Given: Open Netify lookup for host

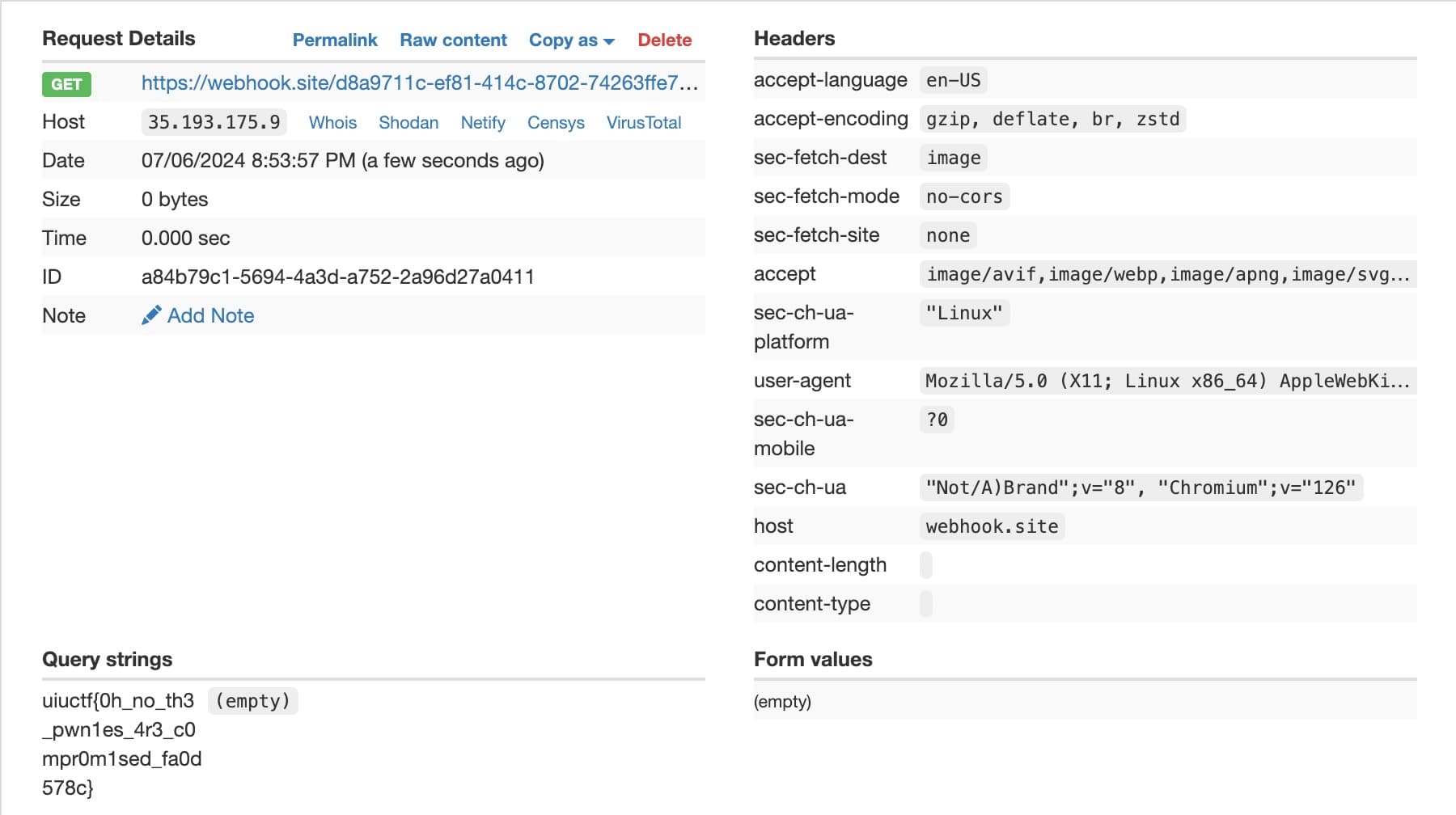Looking at the screenshot, I should pos(483,123).
